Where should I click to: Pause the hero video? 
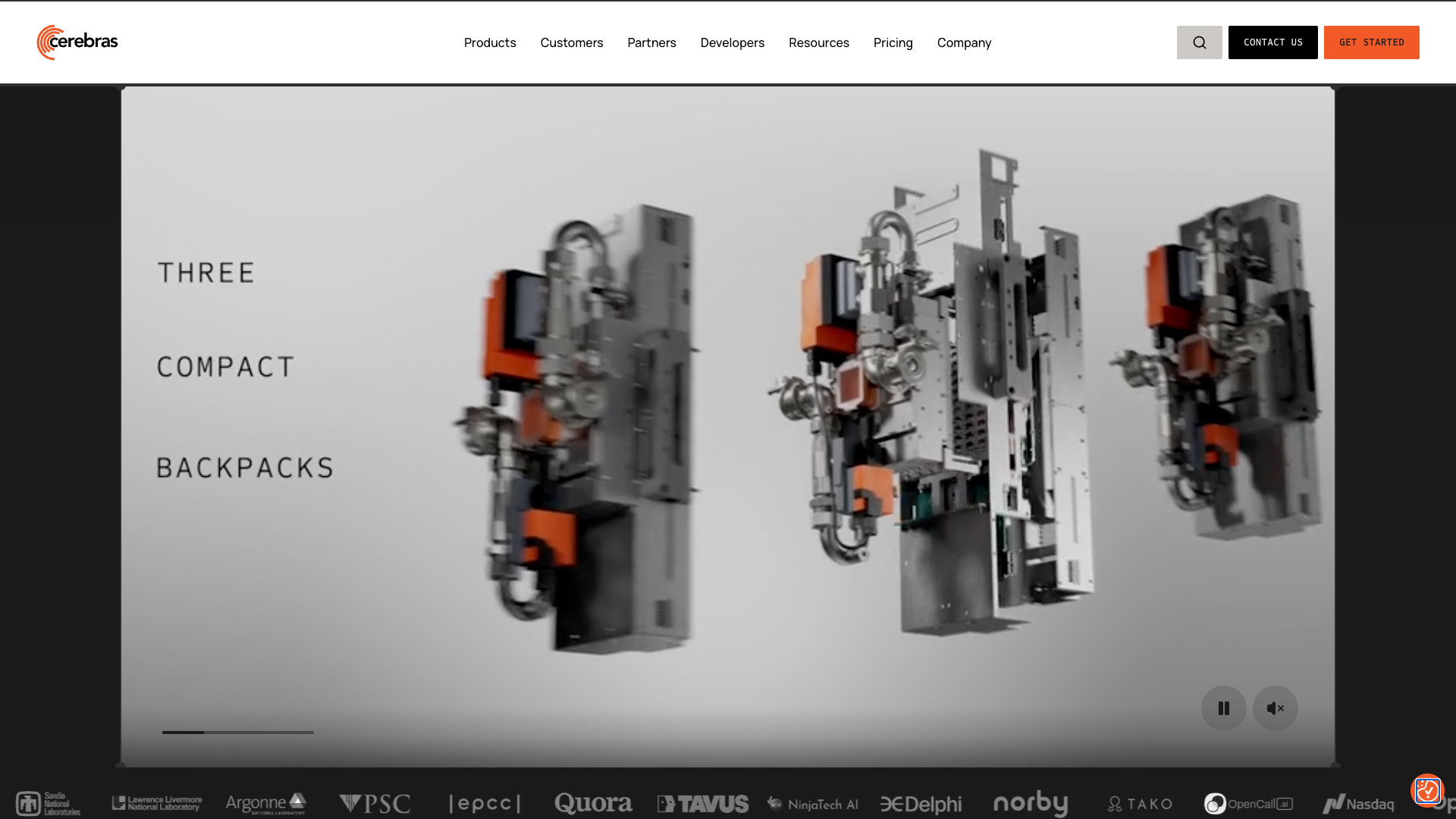(1223, 708)
